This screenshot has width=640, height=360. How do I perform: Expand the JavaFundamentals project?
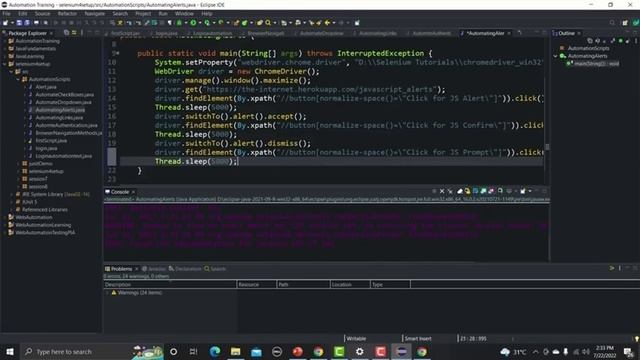tap(4, 49)
